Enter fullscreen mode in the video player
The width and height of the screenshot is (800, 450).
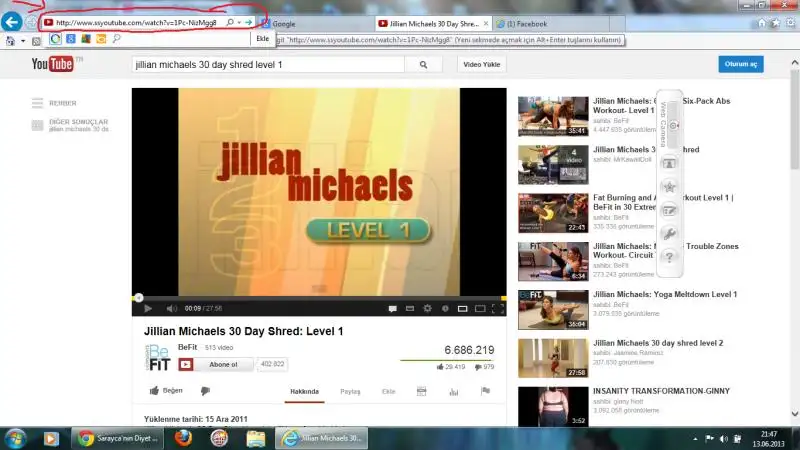pyautogui.click(x=498, y=308)
